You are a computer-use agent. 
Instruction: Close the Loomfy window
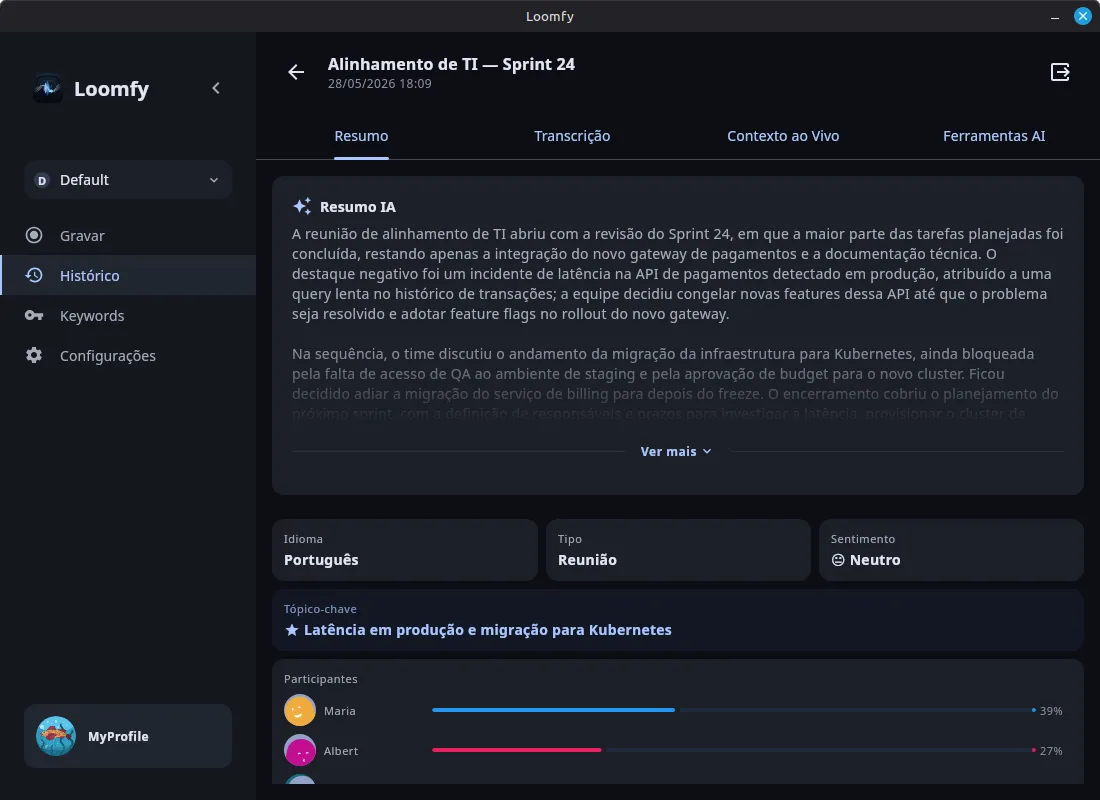tap(1082, 16)
